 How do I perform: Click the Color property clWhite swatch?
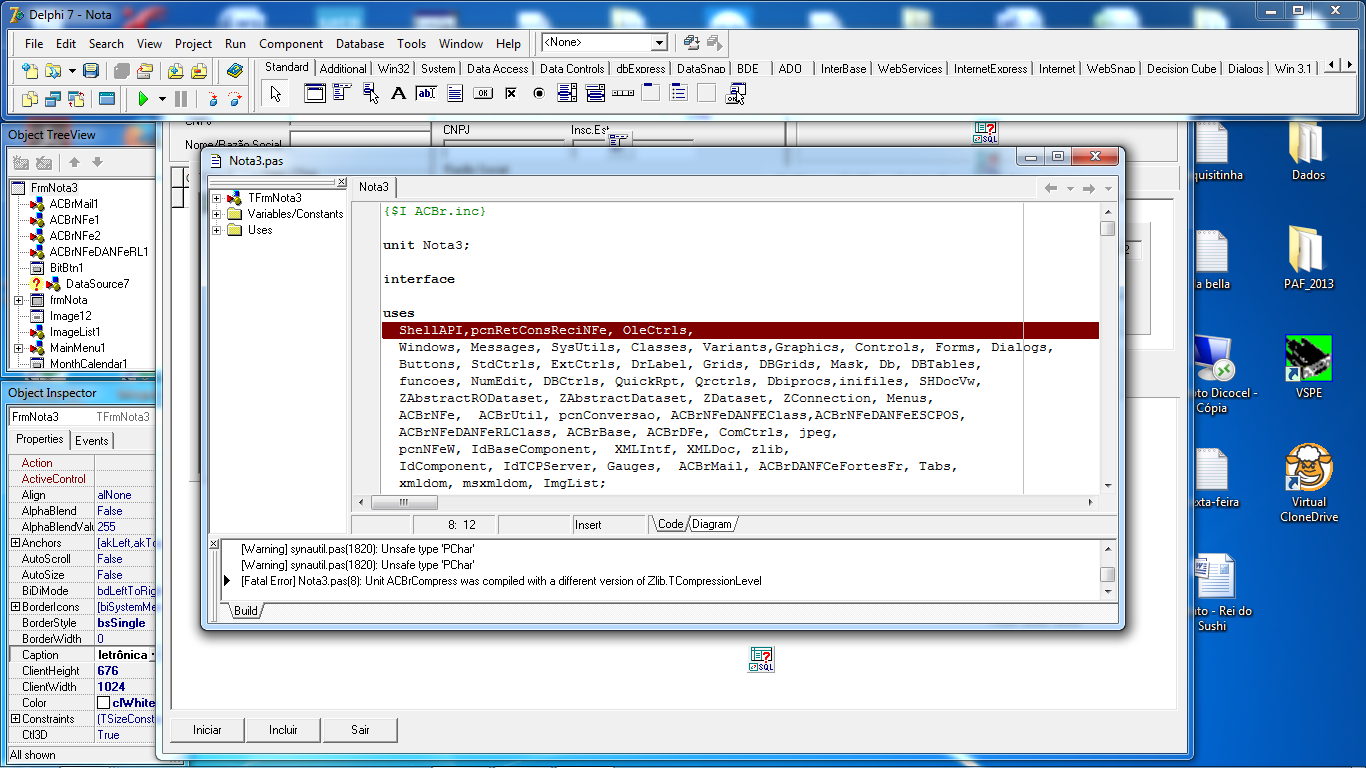(103, 703)
